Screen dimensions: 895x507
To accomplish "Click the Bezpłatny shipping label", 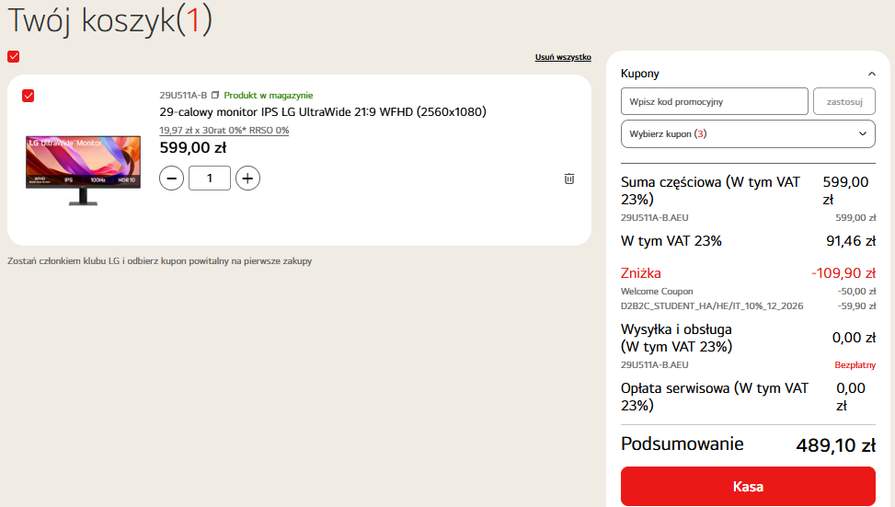I will (854, 365).
